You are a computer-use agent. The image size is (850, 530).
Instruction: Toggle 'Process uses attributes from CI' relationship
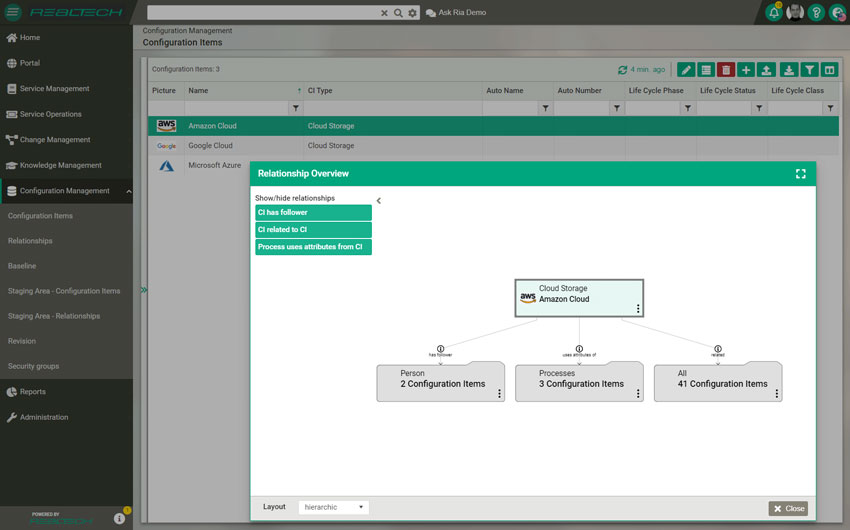tap(313, 247)
